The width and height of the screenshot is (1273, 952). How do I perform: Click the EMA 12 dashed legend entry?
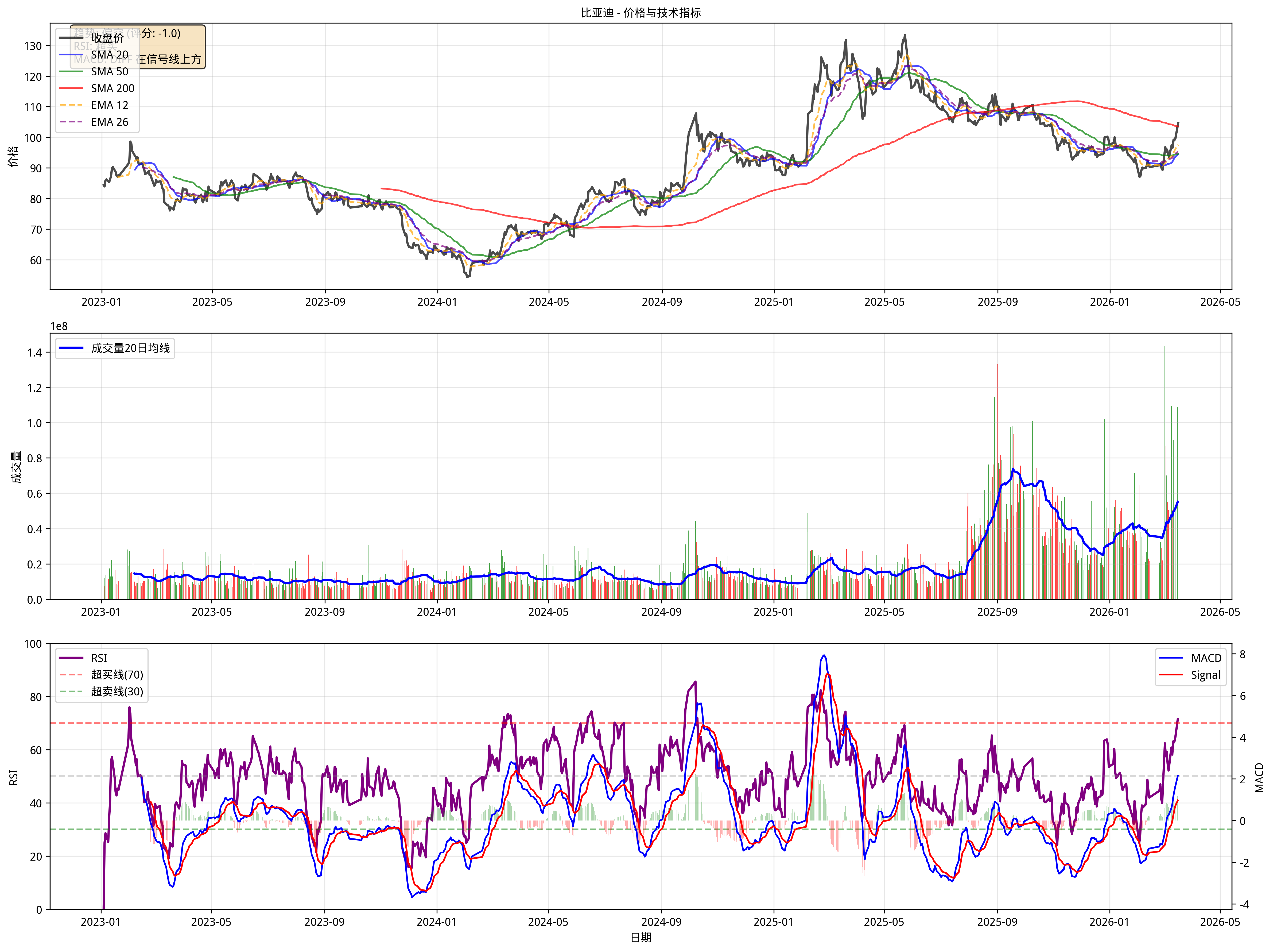click(109, 105)
